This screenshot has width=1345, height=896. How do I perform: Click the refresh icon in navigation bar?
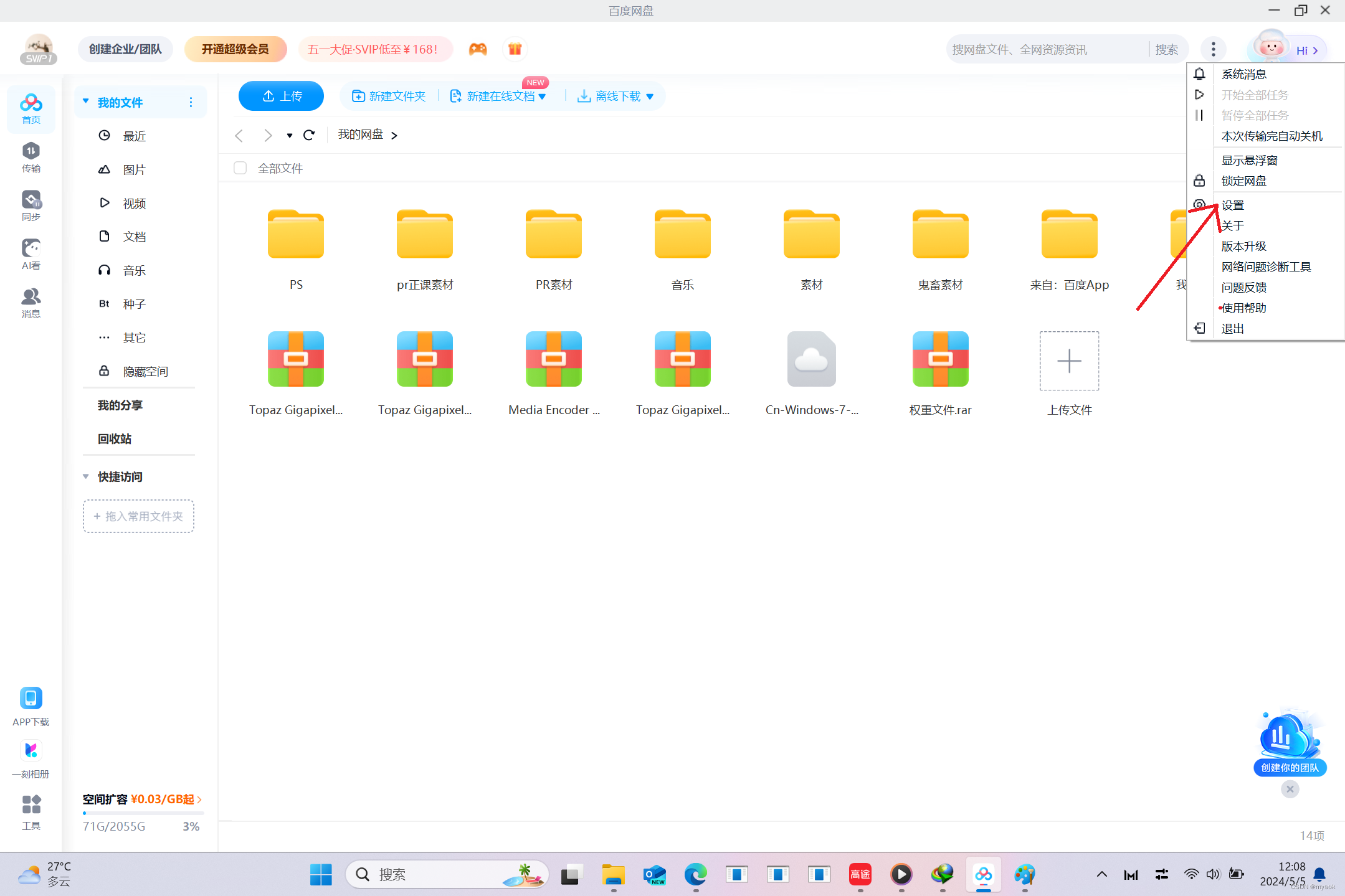[x=309, y=135]
